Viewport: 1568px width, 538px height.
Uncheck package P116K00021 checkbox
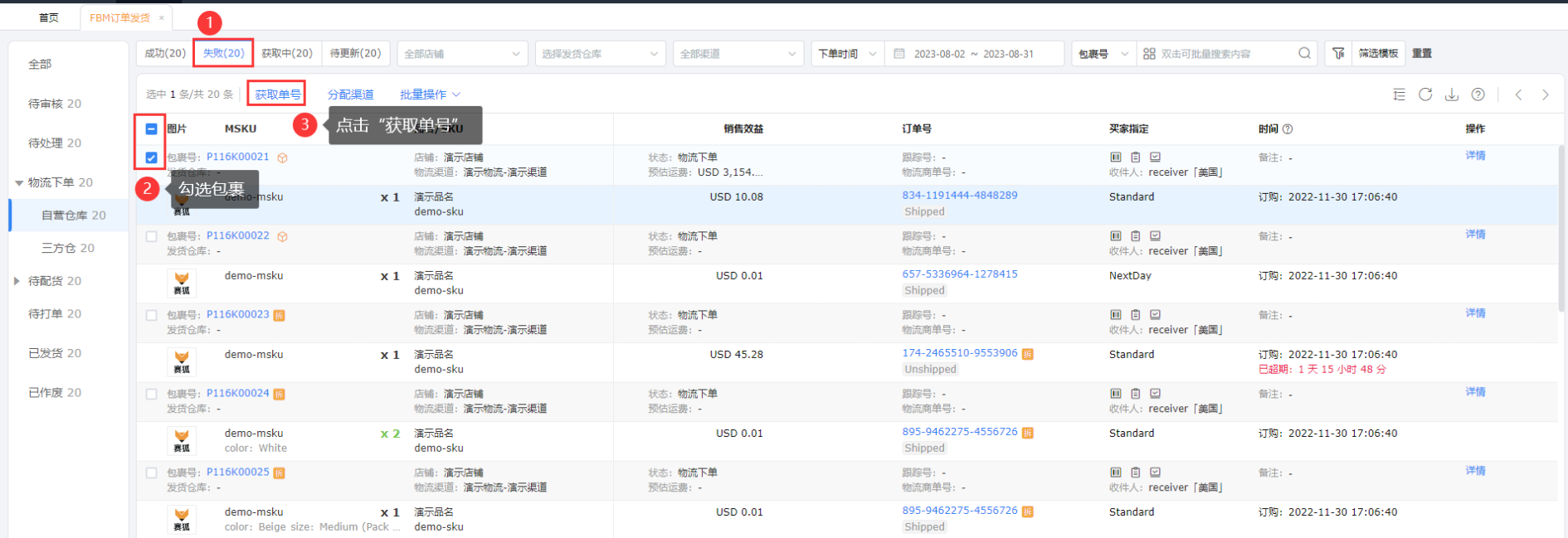151,158
